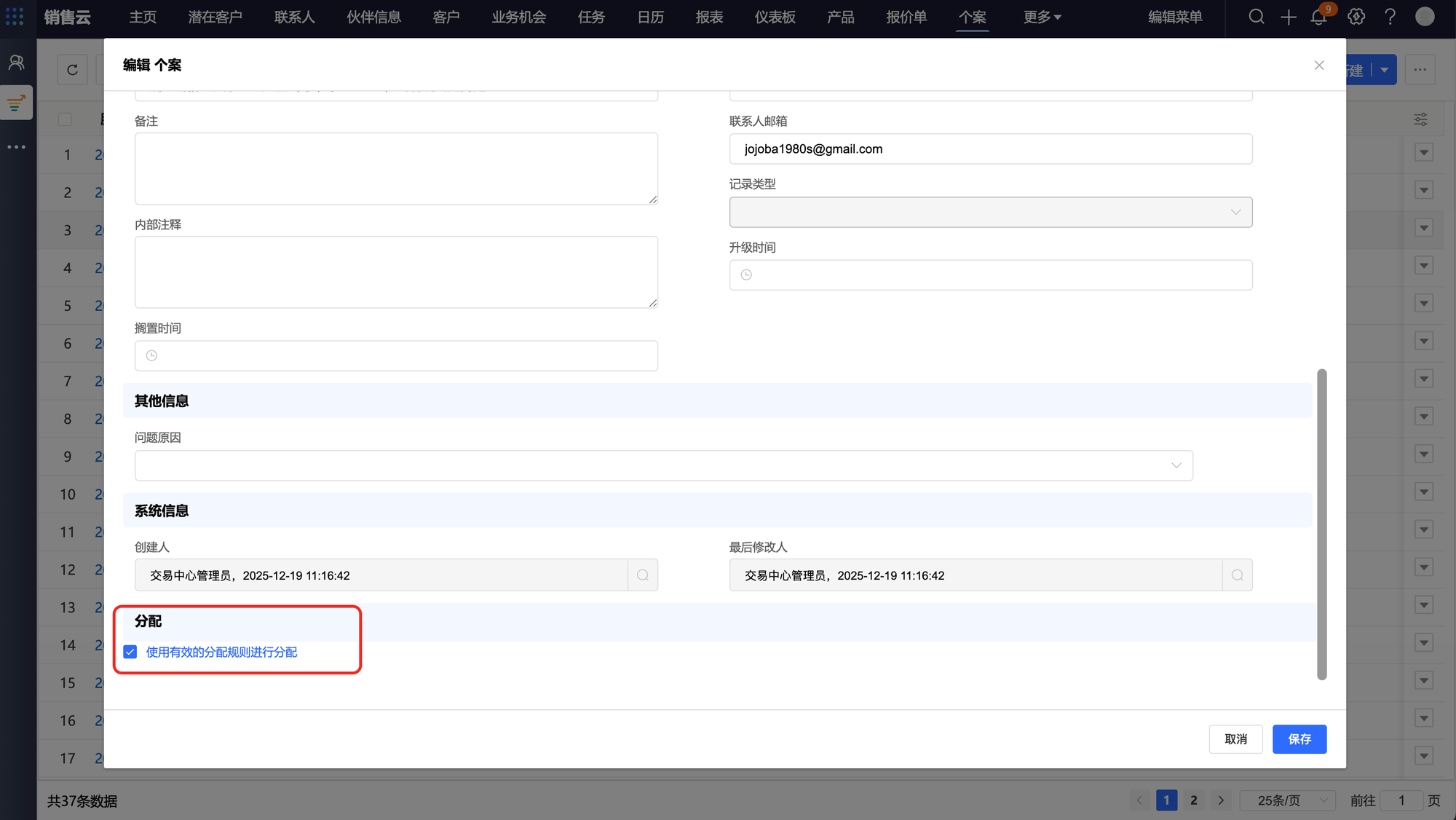The width and height of the screenshot is (1456, 820).
Task: Click clock icon in 升级时间 field
Action: coord(746,275)
